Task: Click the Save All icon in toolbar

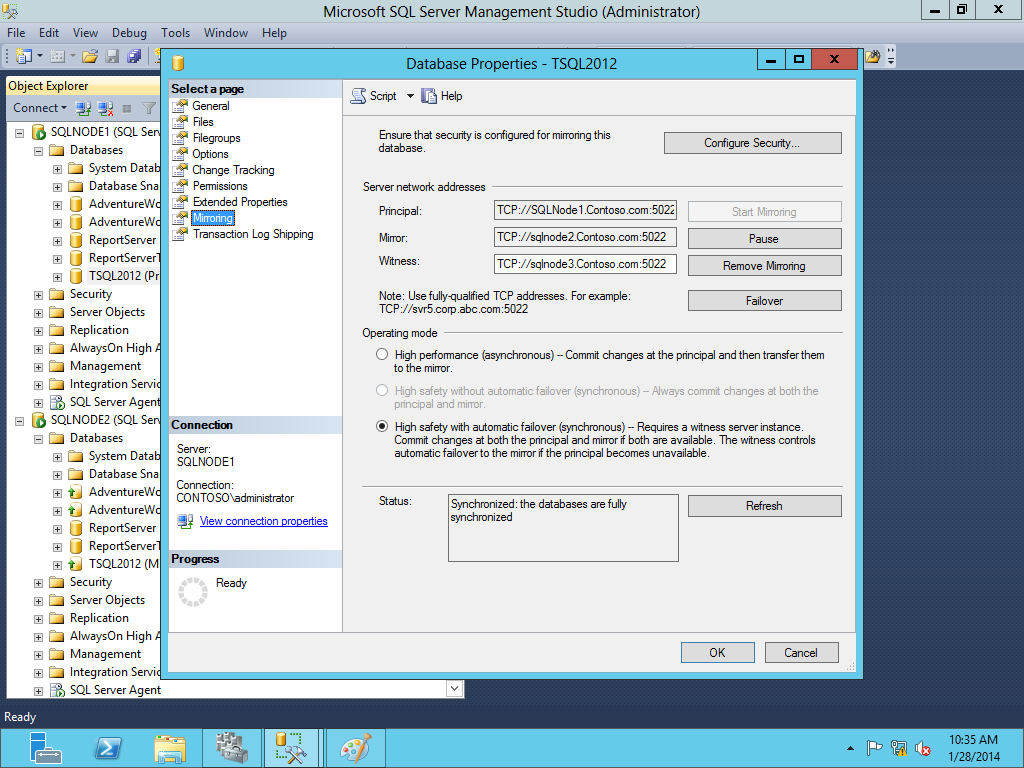Action: click(x=134, y=57)
